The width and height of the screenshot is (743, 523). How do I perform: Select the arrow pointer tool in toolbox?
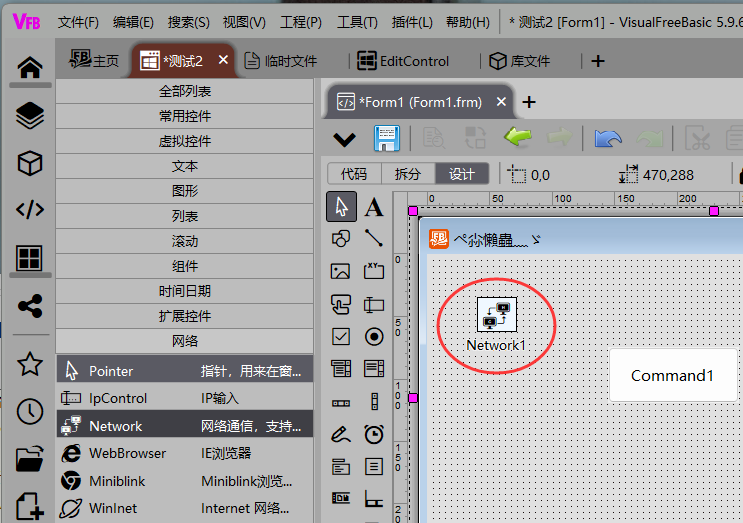pos(341,207)
